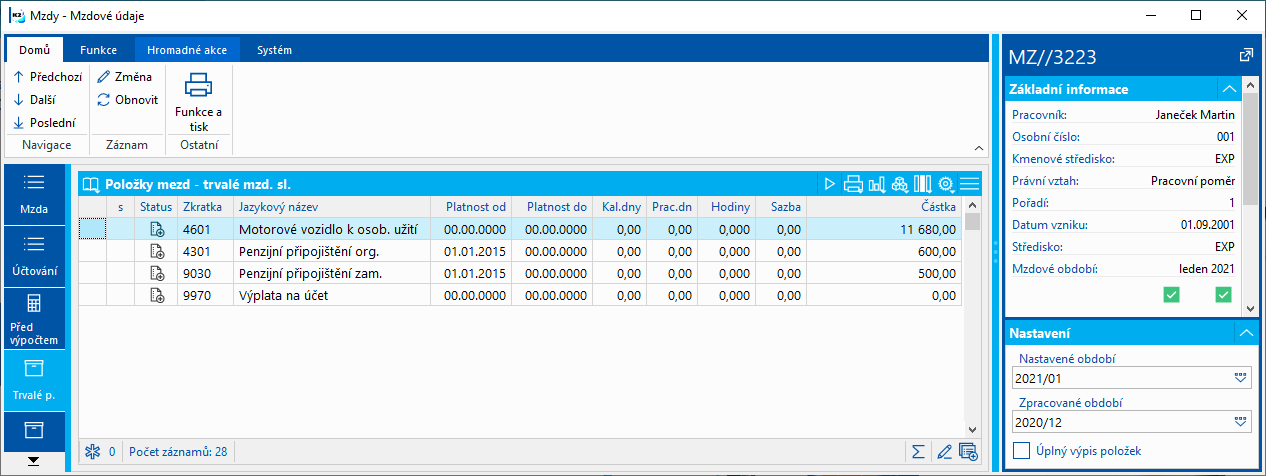Pop out the MZ//3223 panel icon
The width and height of the screenshot is (1266, 476).
(1245, 55)
